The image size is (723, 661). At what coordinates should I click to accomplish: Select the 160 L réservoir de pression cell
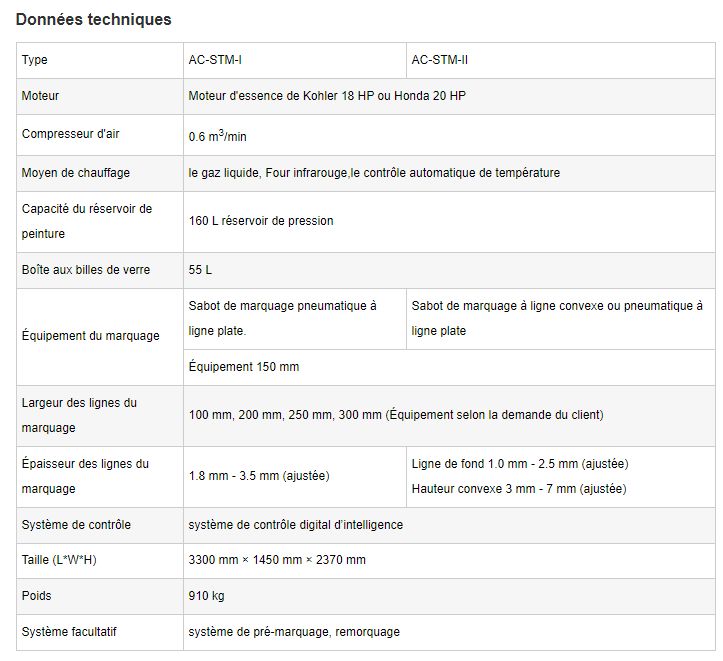point(261,220)
